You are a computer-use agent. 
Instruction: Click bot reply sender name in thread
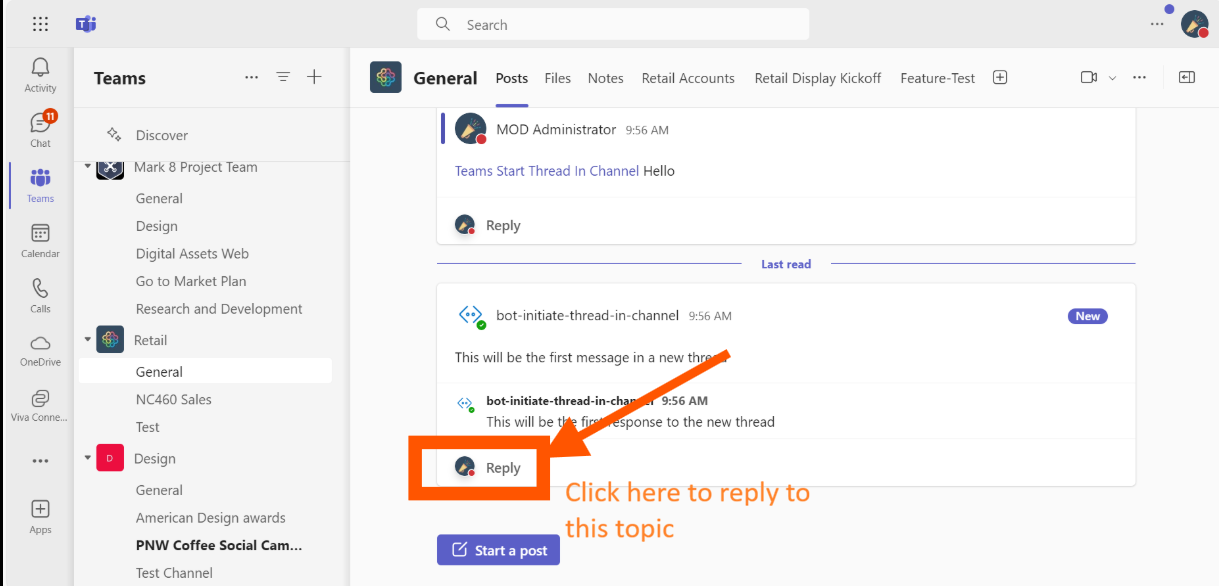(570, 400)
